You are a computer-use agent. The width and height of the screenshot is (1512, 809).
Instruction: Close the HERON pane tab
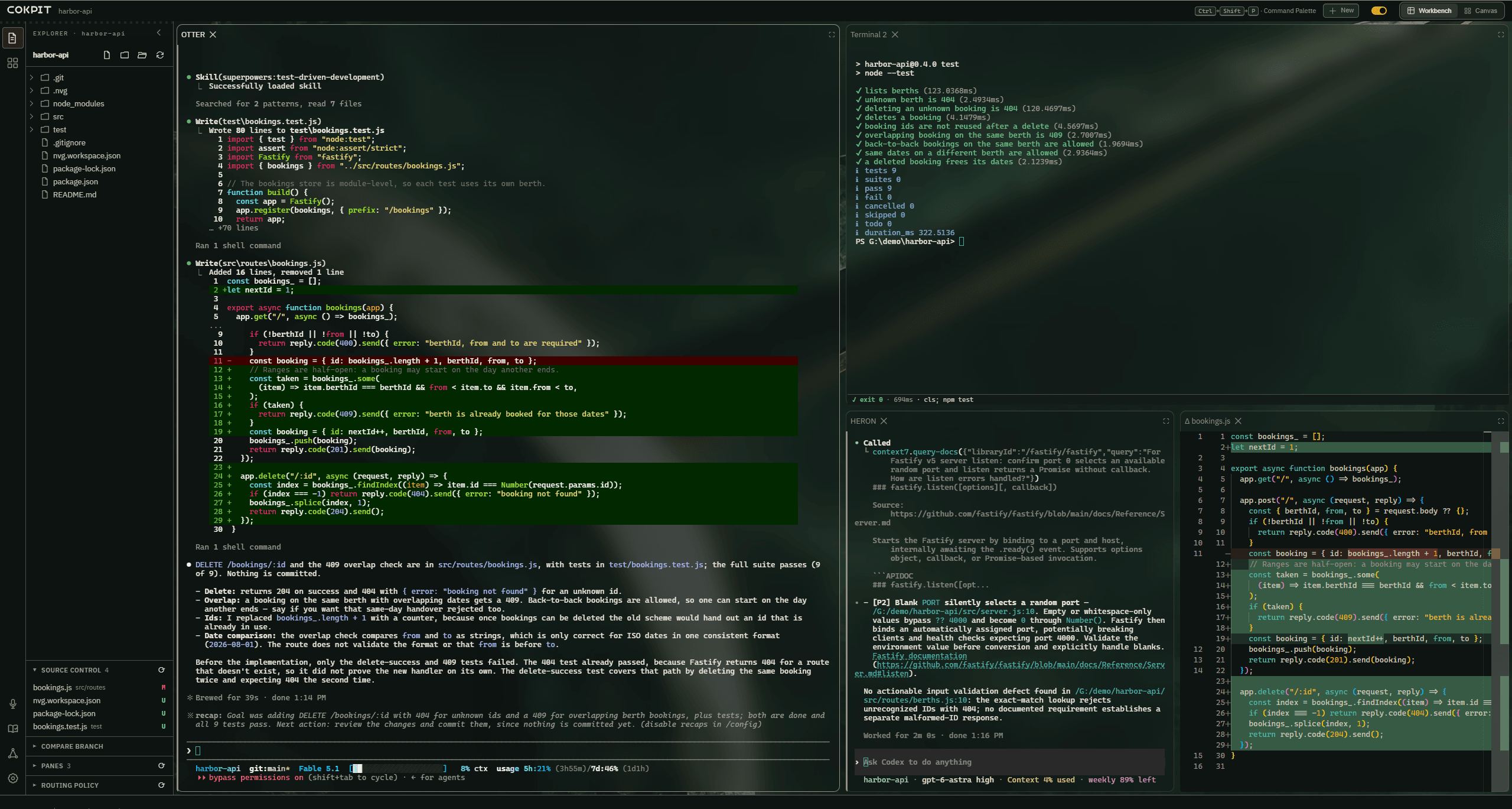[884, 421]
